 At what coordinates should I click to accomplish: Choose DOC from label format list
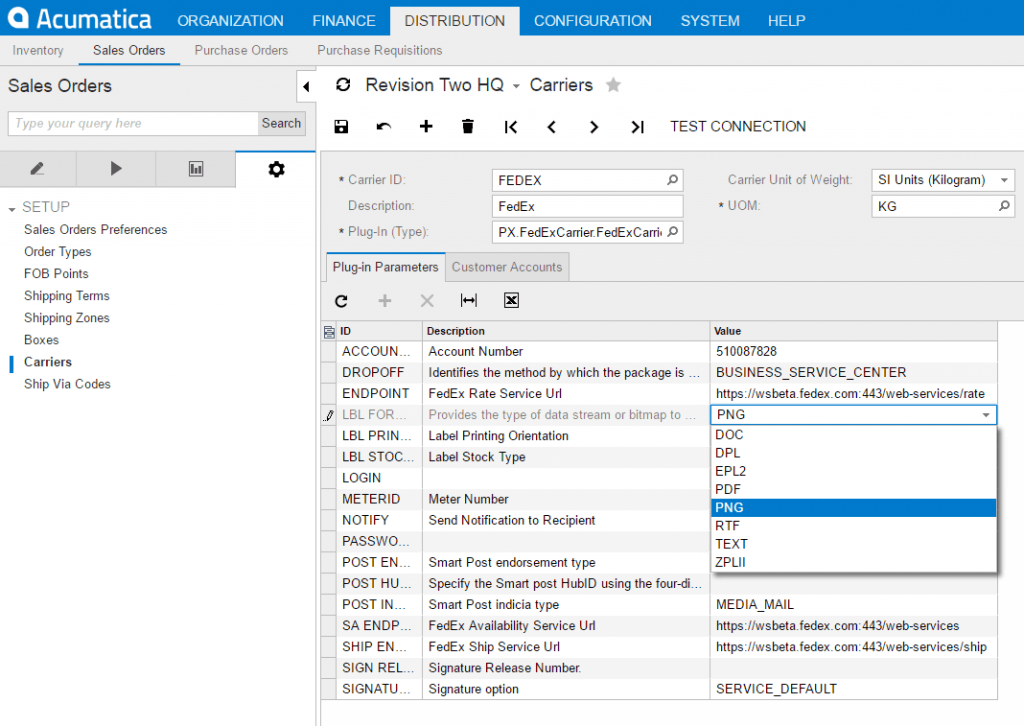tap(853, 435)
